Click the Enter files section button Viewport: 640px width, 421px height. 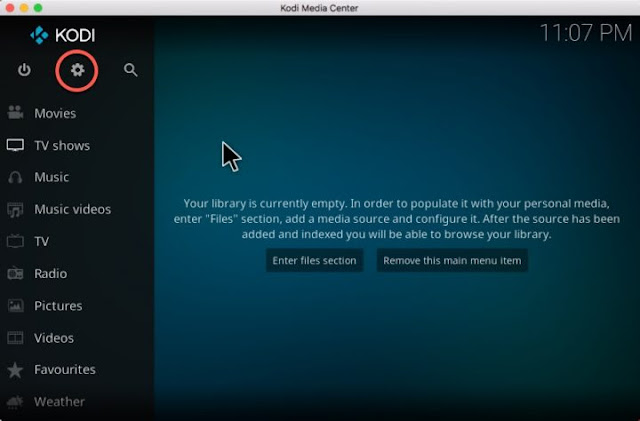pyautogui.click(x=314, y=261)
